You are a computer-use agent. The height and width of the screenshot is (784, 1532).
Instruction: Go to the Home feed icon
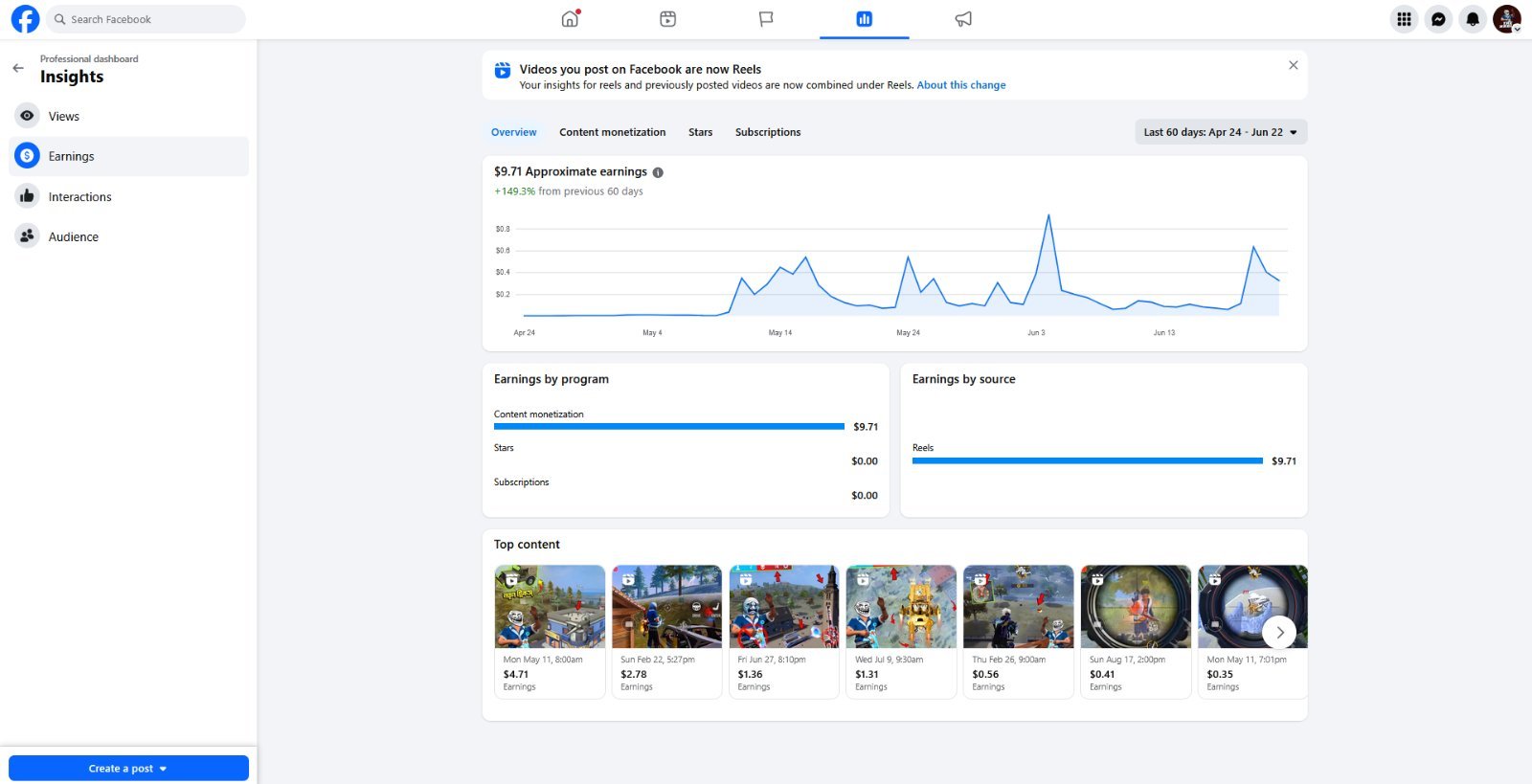point(571,19)
